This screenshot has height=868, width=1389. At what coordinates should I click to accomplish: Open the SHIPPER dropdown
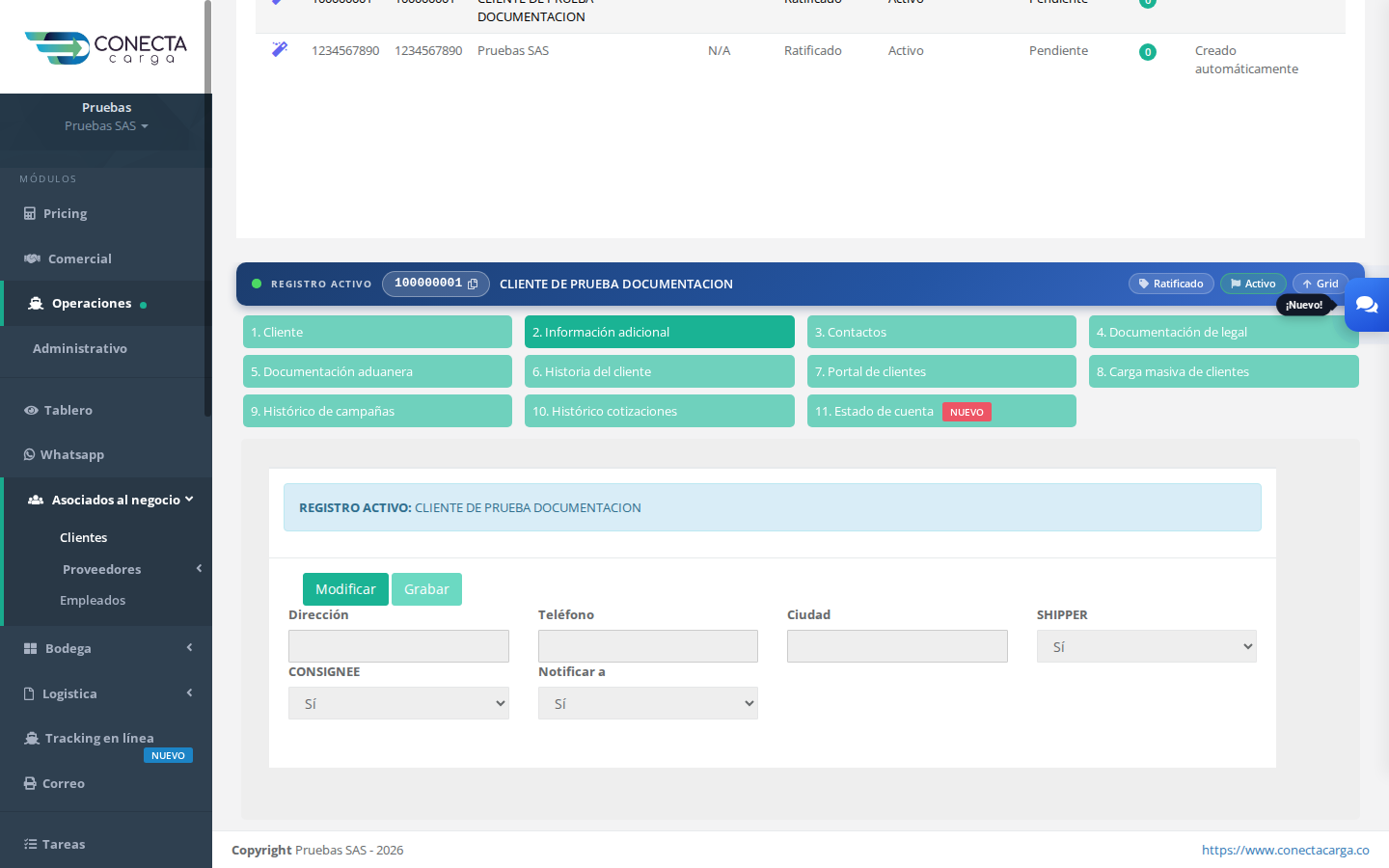1146,646
